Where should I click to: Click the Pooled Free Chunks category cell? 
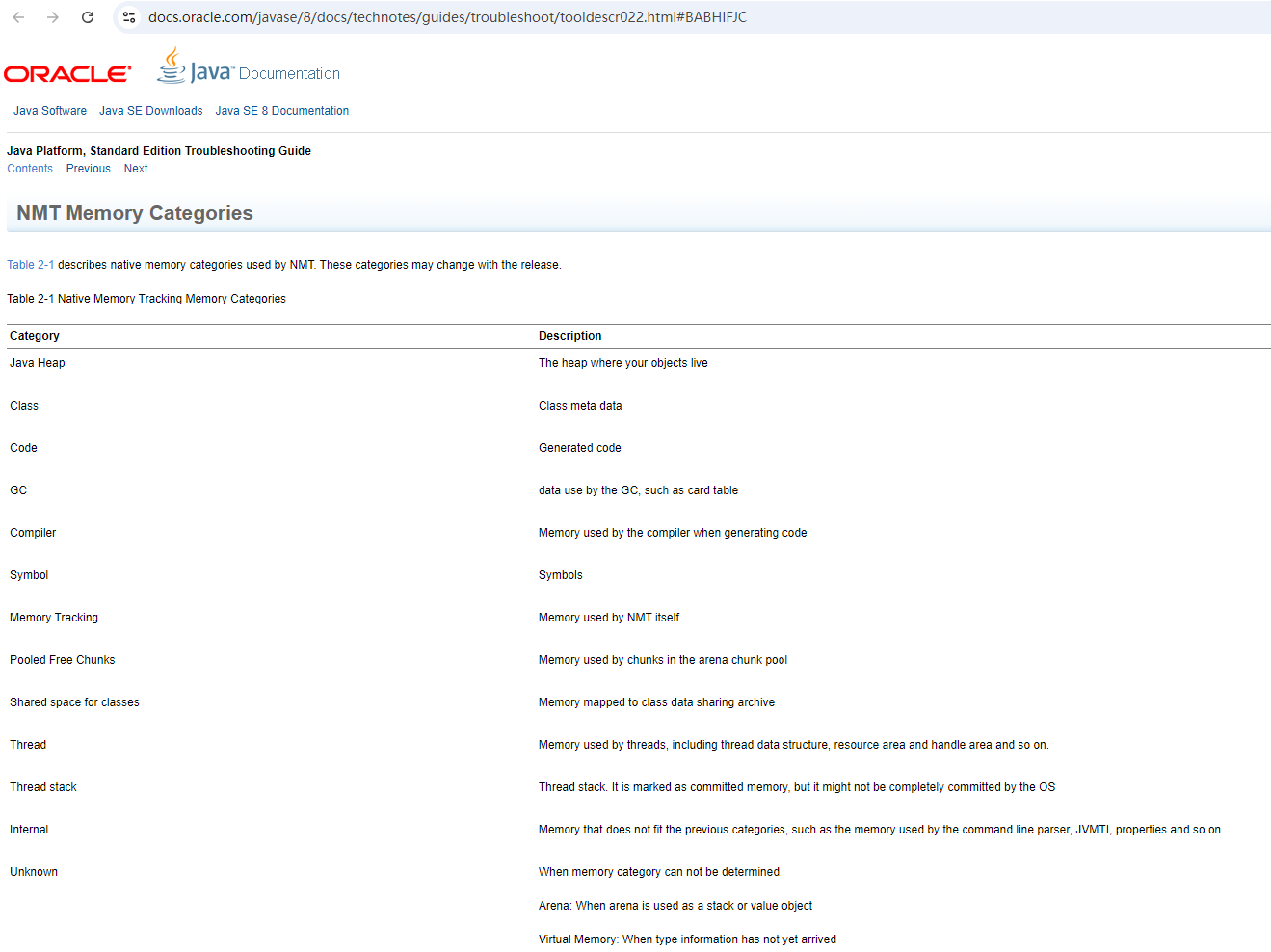tap(63, 660)
